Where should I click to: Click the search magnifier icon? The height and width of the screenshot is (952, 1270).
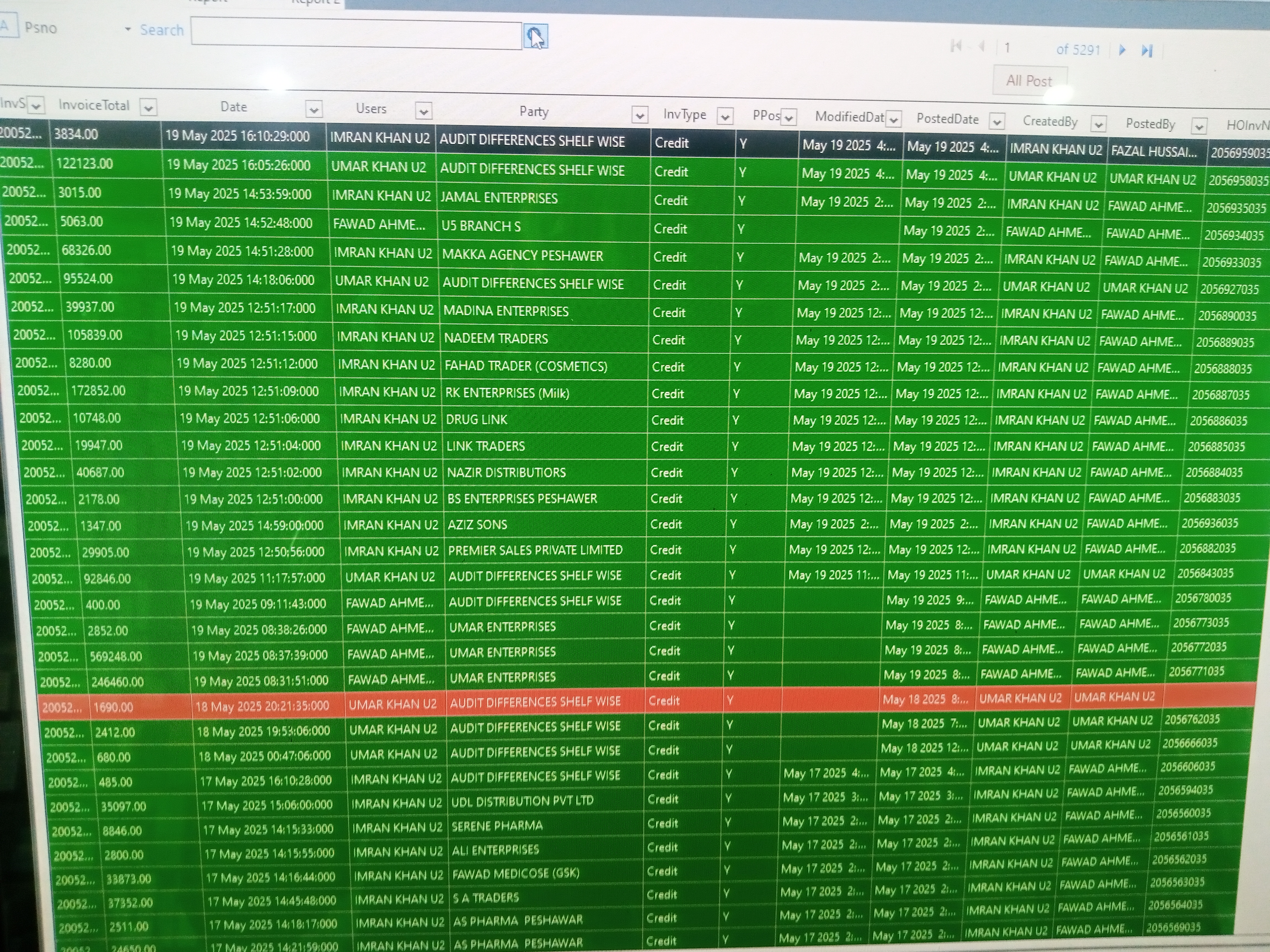535,37
